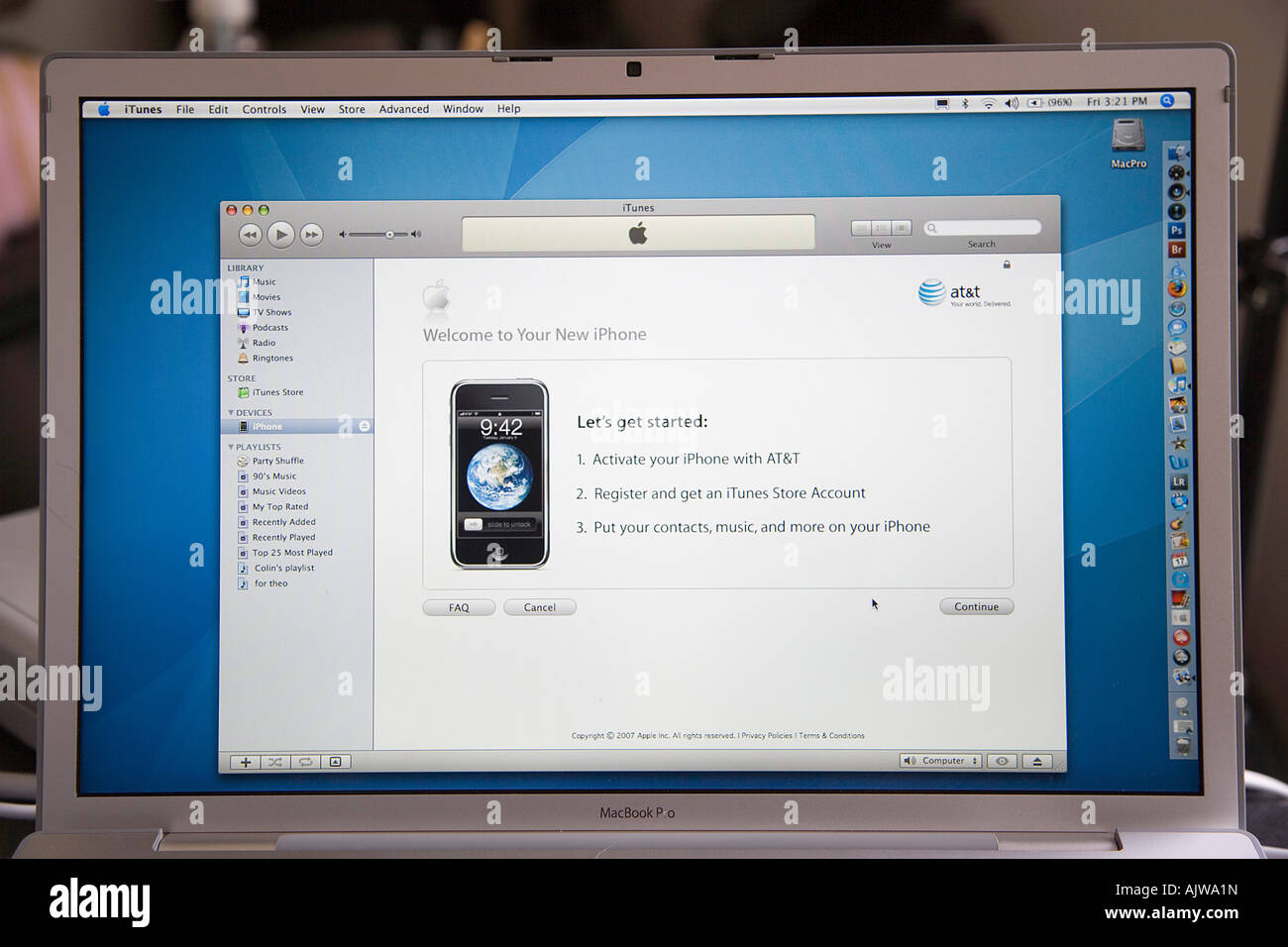Open the MacPro drive on the desktop
This screenshot has width=1288, height=947.
pos(1128,144)
